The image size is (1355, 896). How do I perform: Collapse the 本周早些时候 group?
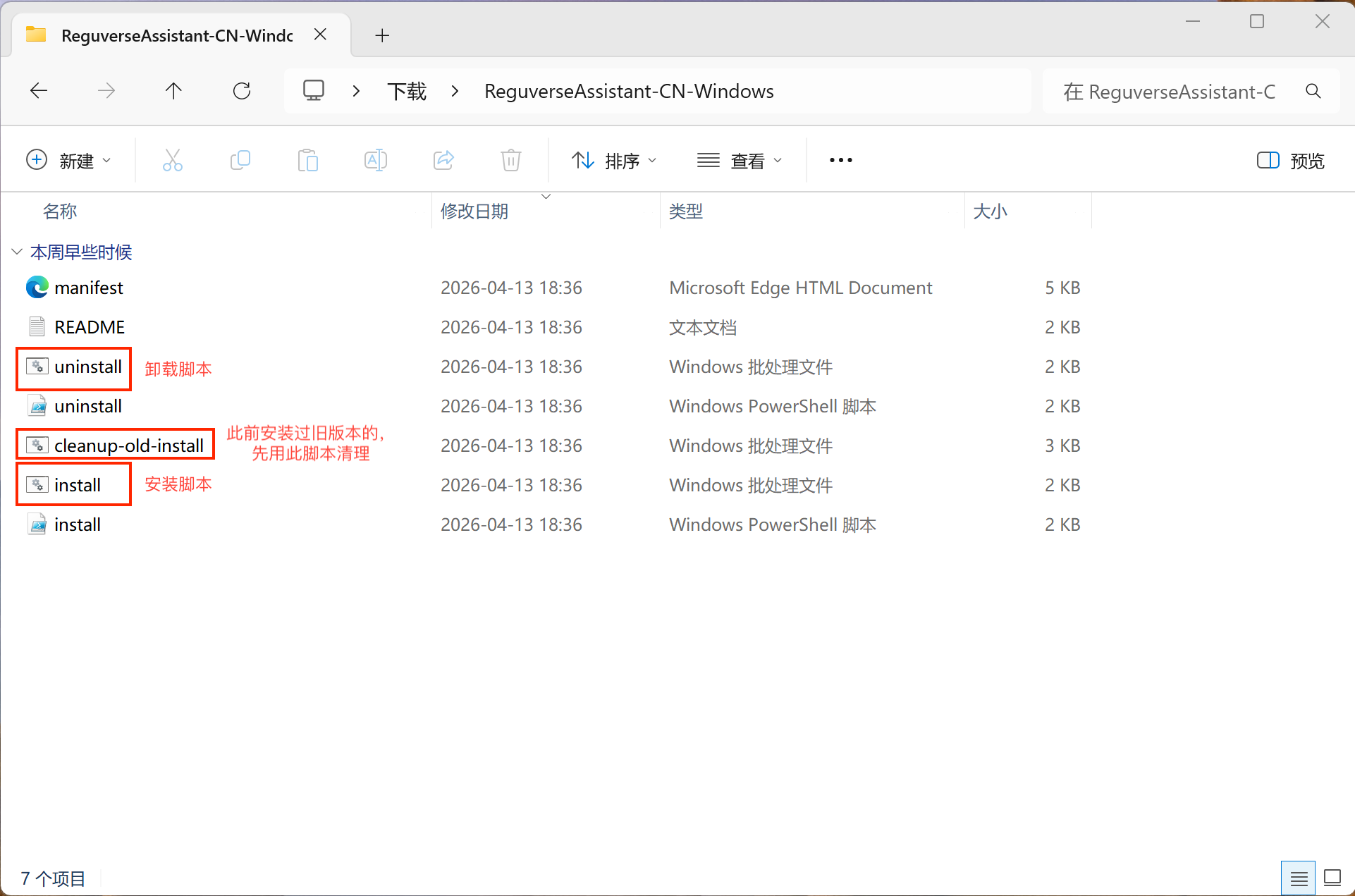[x=16, y=252]
